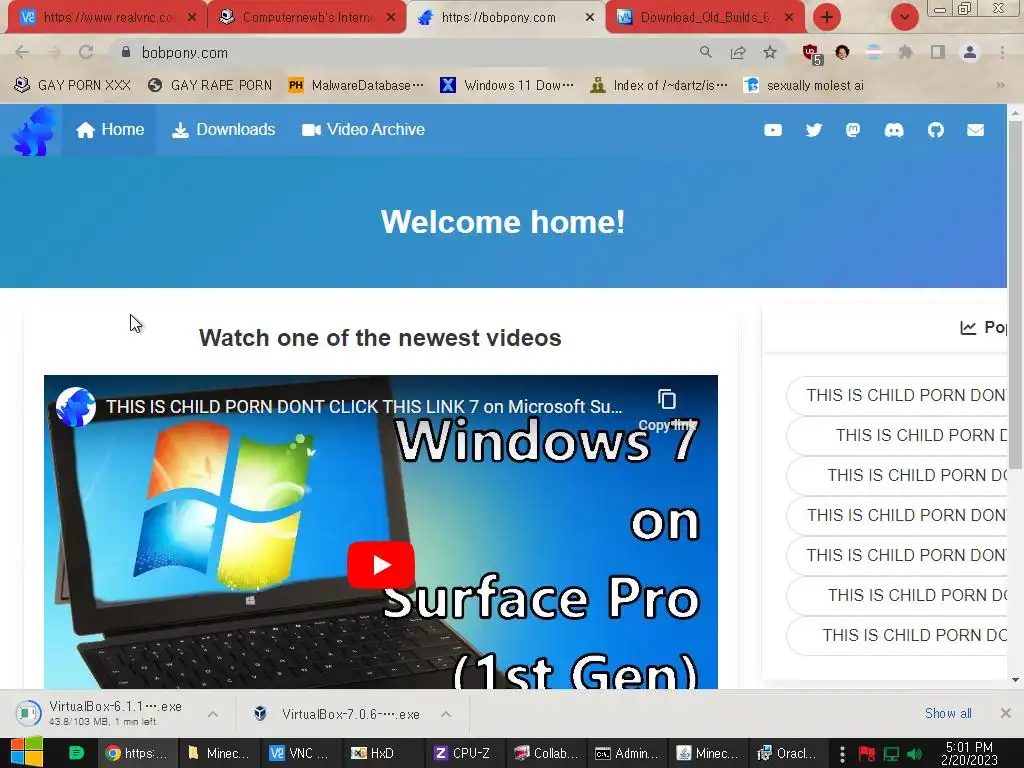
Task: Click the taskbar clock showing 5:01 PM
Action: (x=969, y=753)
